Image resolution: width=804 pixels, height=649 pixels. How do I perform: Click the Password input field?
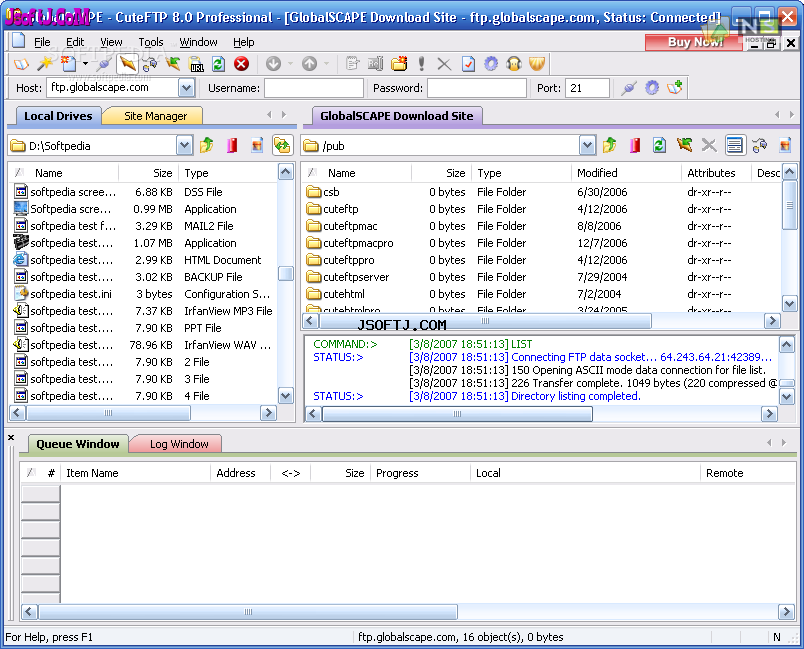tap(477, 88)
